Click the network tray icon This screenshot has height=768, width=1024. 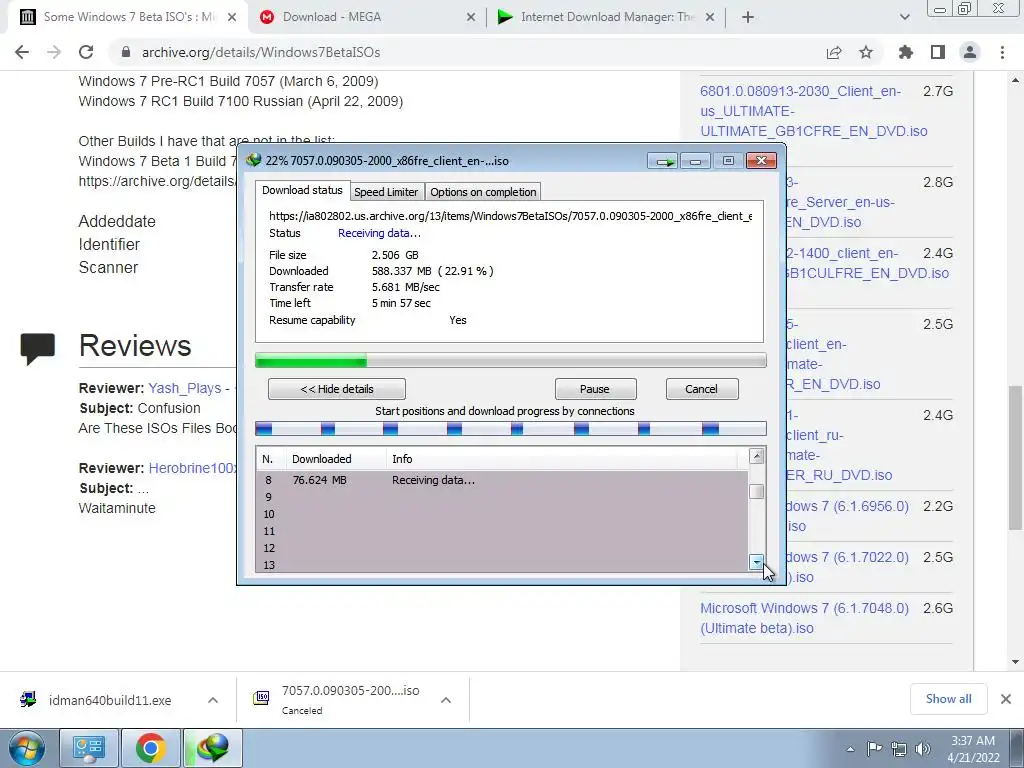point(899,749)
